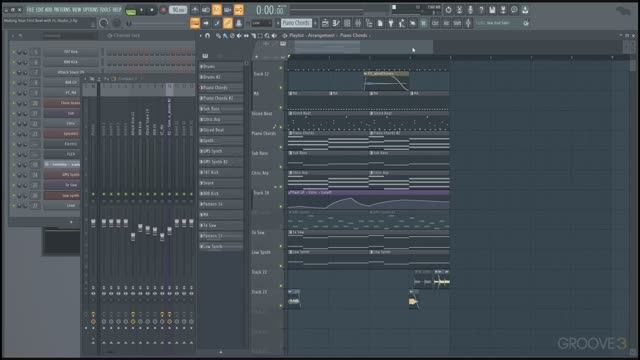Open the Mixer window options menu arrow
The image size is (640, 360).
85,78
